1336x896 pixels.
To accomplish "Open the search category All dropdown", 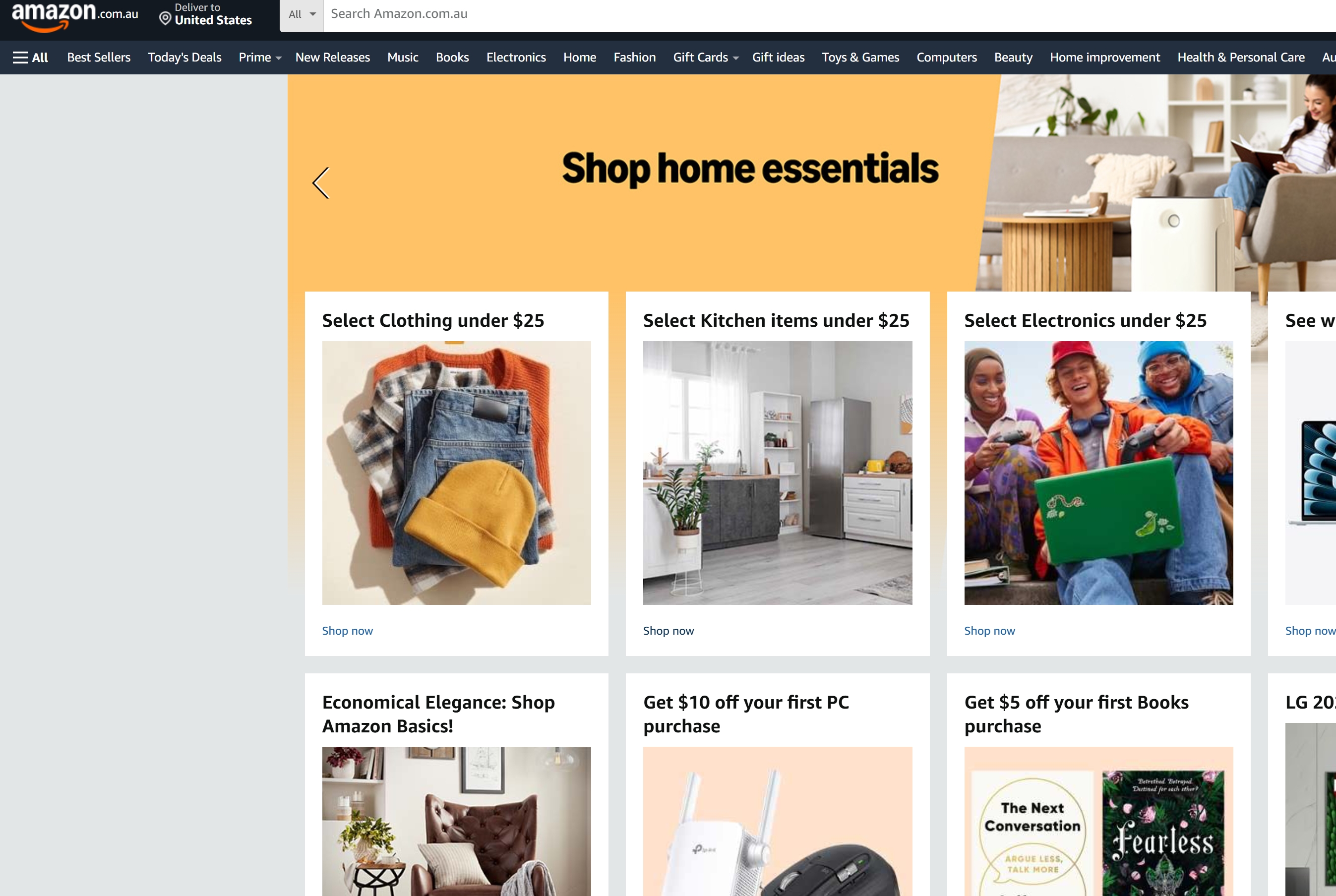I will click(x=302, y=14).
